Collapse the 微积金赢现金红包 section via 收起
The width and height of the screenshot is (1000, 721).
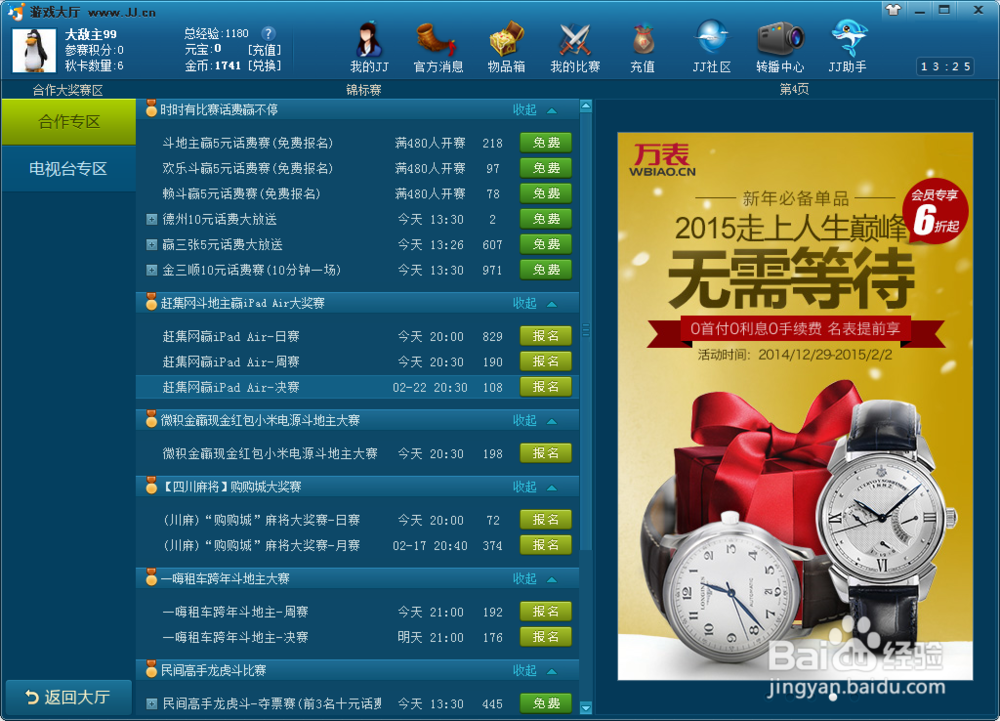534,421
